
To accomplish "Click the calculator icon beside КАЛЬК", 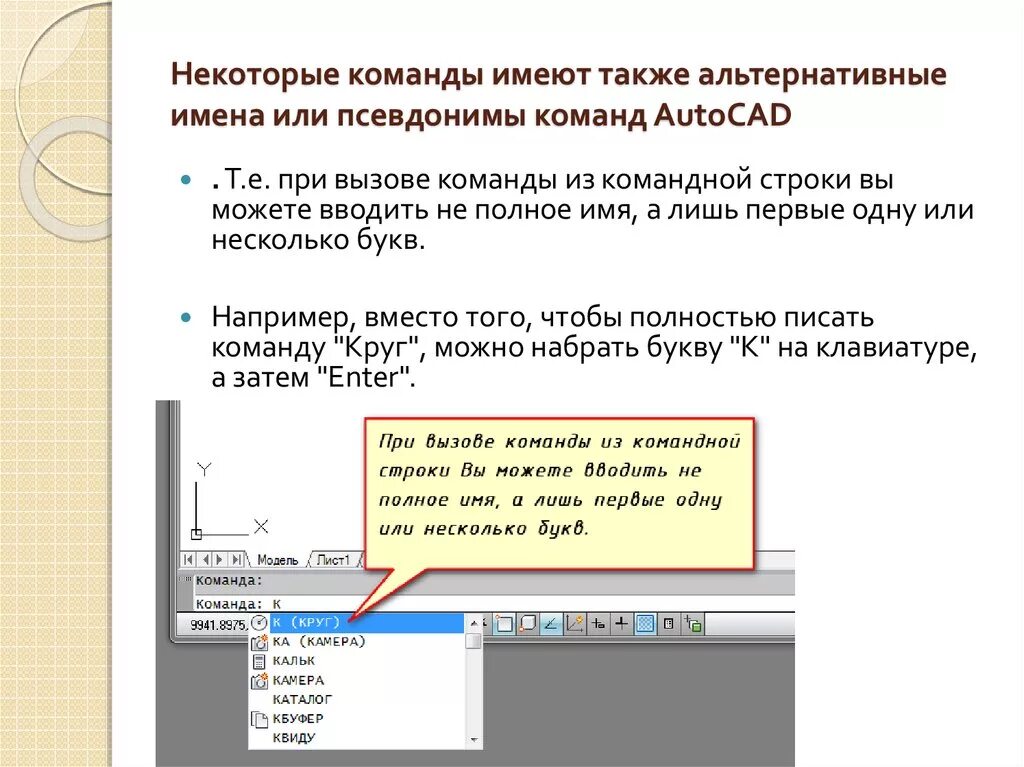I will 259,661.
